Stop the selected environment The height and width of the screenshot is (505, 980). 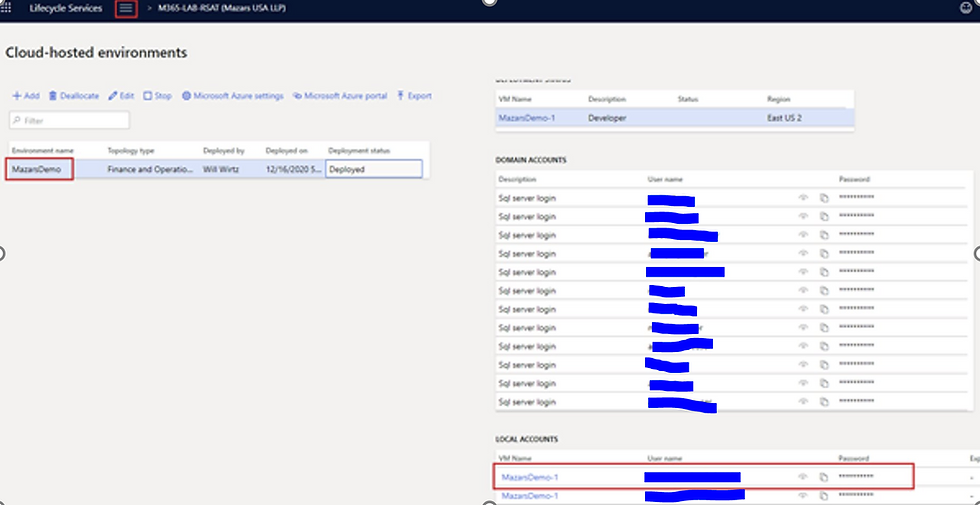158,96
